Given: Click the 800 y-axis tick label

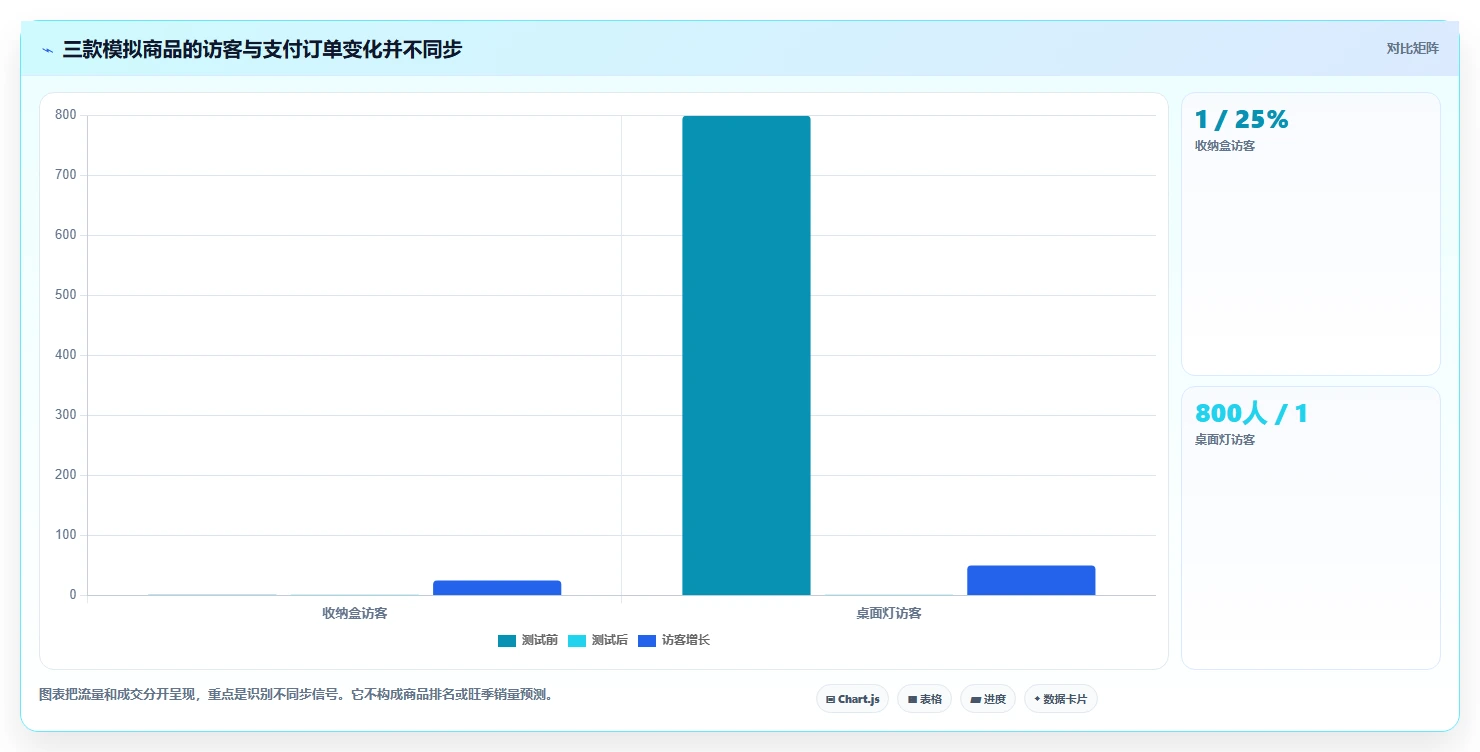Looking at the screenshot, I should click(x=66, y=115).
